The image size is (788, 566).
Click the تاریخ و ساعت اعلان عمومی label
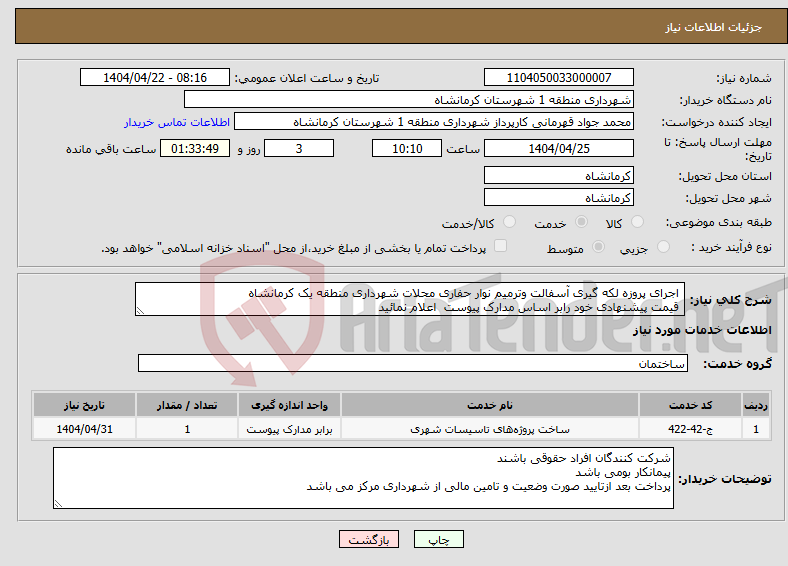[x=307, y=78]
